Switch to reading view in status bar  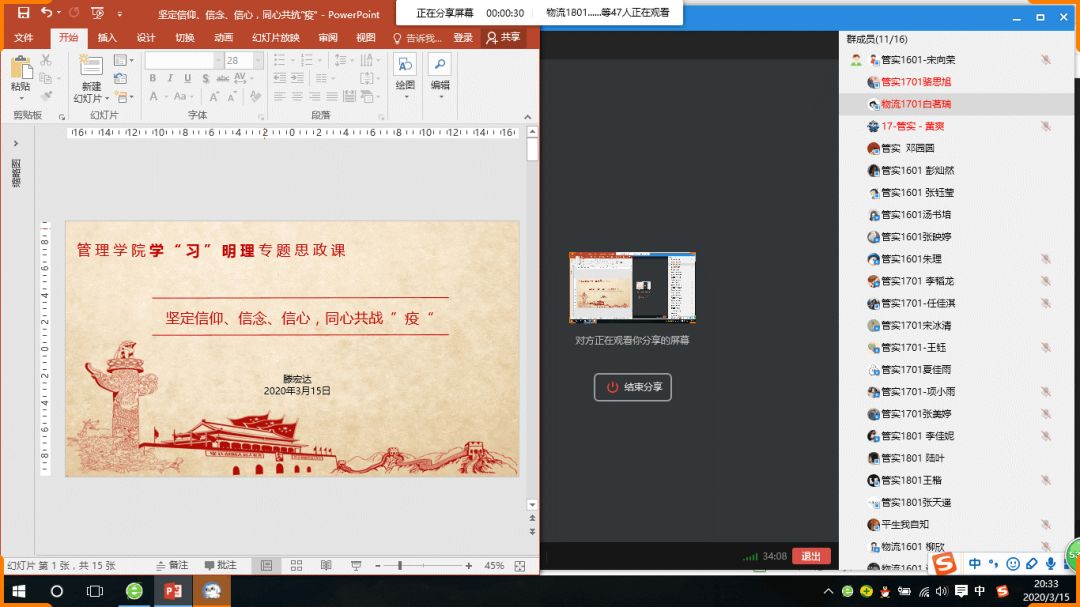[326, 566]
